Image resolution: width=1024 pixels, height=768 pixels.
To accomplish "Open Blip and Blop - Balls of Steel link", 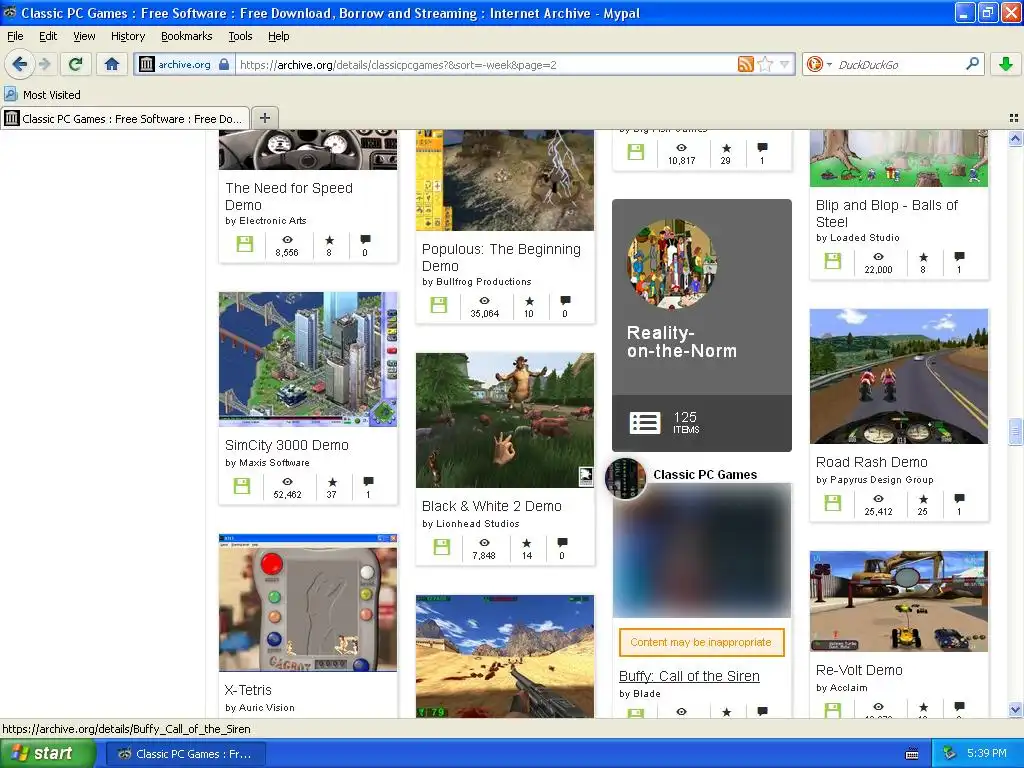I will point(887,214).
